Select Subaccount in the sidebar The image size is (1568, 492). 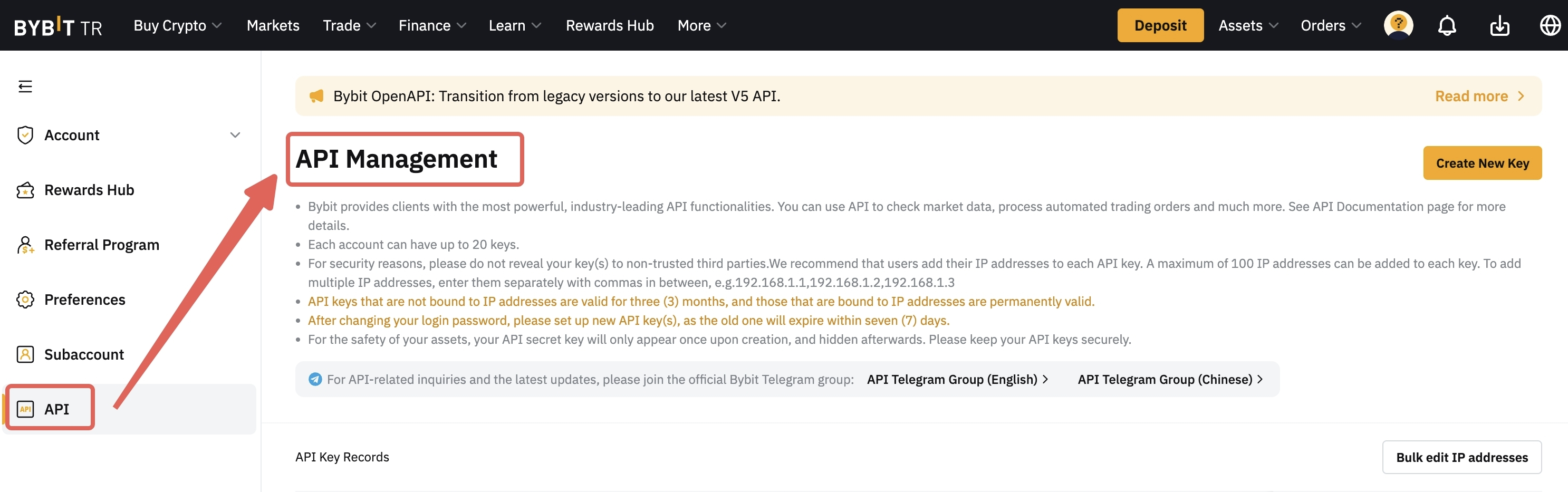[x=84, y=354]
